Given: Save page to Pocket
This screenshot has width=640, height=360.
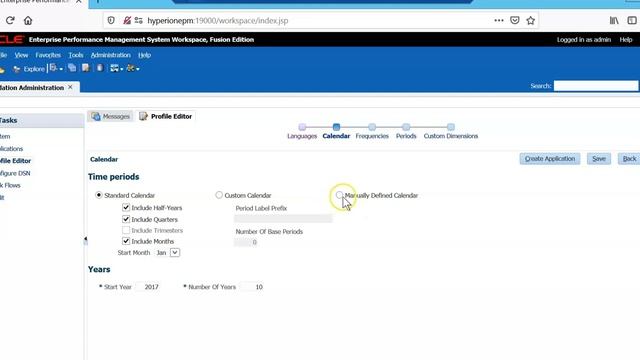Looking at the screenshot, I should click(515, 20).
